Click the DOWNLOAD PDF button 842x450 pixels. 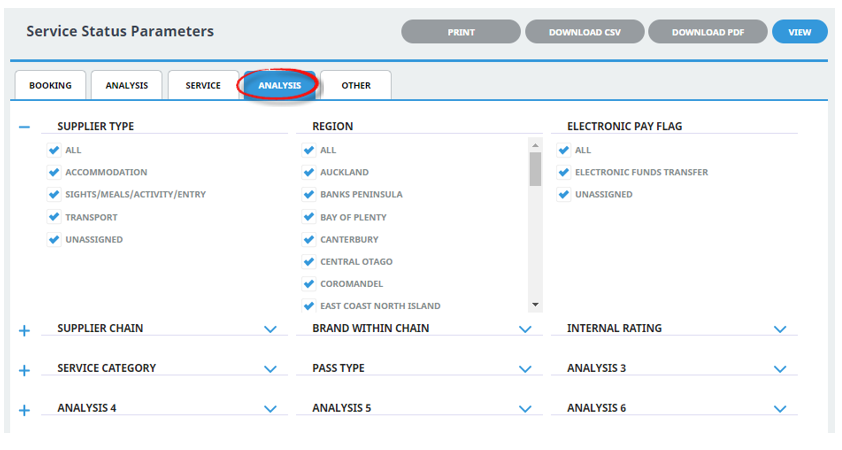(708, 32)
